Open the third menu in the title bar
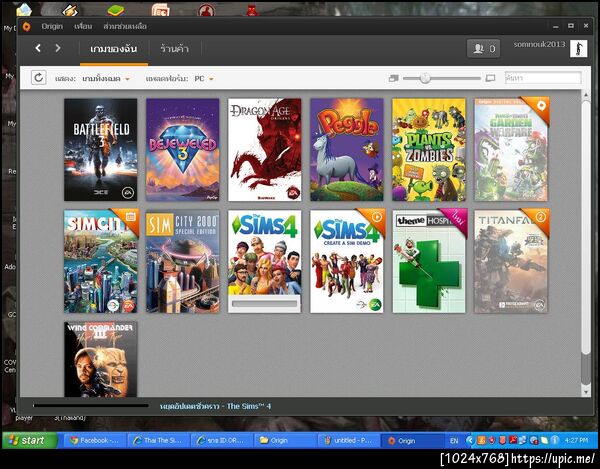Image resolution: width=600 pixels, height=469 pixels. (125, 26)
